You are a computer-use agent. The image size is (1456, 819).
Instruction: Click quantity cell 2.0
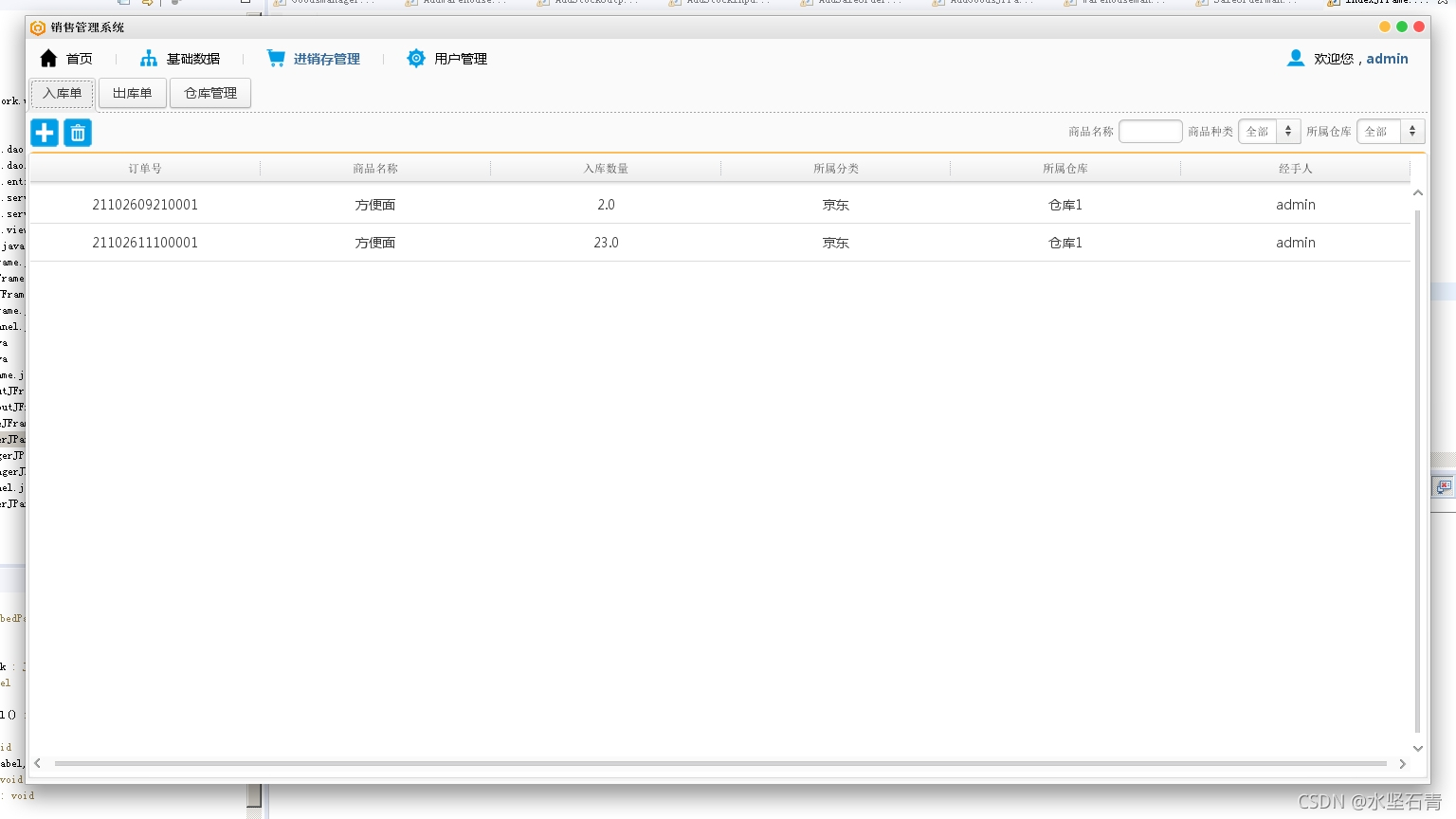(x=607, y=205)
